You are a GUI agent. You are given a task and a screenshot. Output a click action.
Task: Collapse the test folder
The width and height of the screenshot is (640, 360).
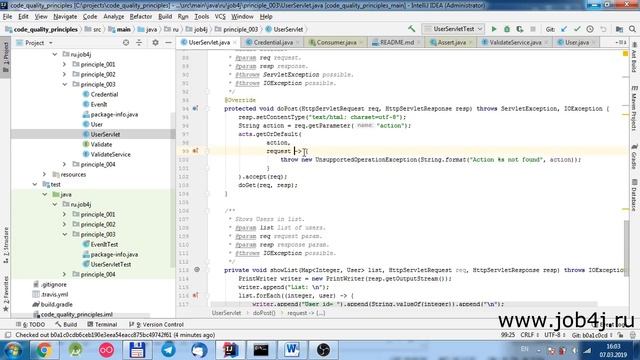(x=35, y=184)
